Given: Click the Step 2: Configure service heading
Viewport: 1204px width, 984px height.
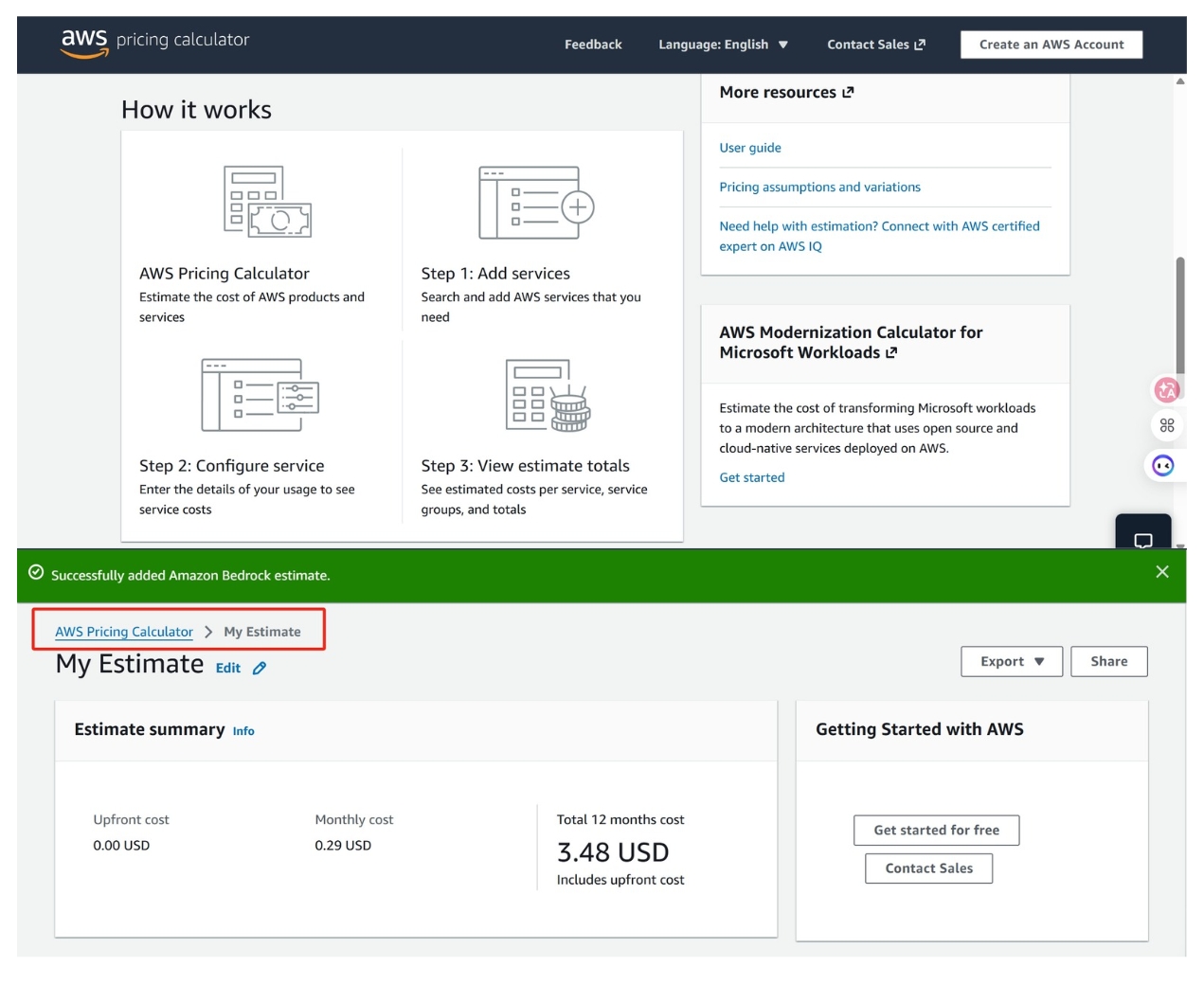Looking at the screenshot, I should 232,466.
